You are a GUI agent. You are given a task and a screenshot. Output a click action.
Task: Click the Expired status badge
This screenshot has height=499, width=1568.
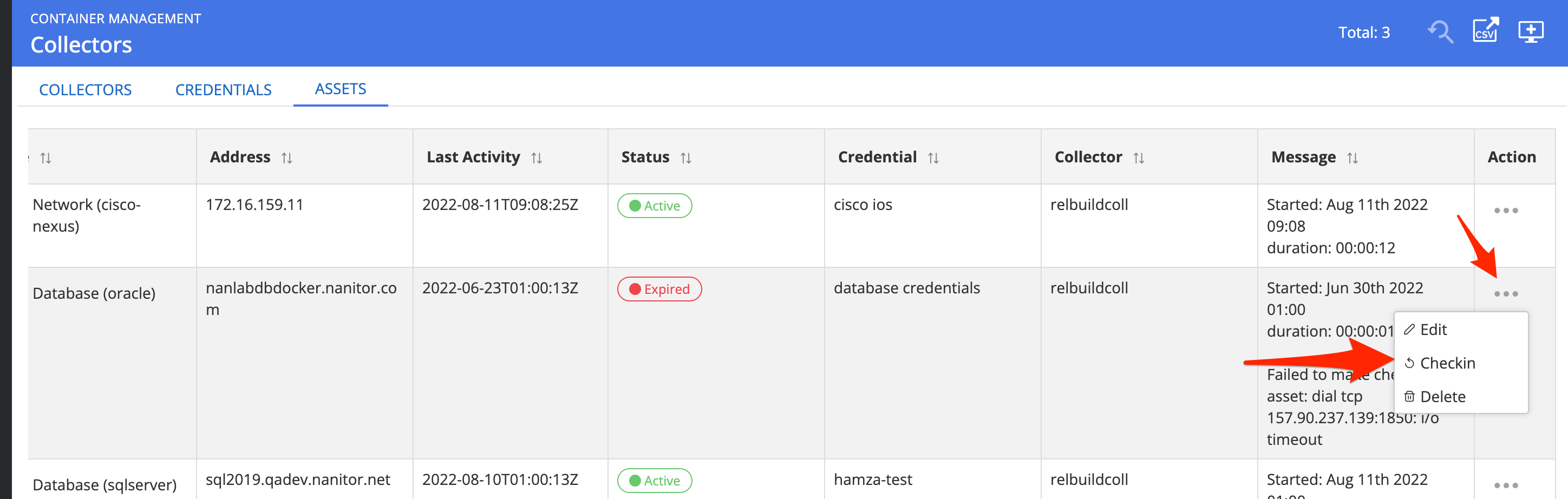click(659, 289)
